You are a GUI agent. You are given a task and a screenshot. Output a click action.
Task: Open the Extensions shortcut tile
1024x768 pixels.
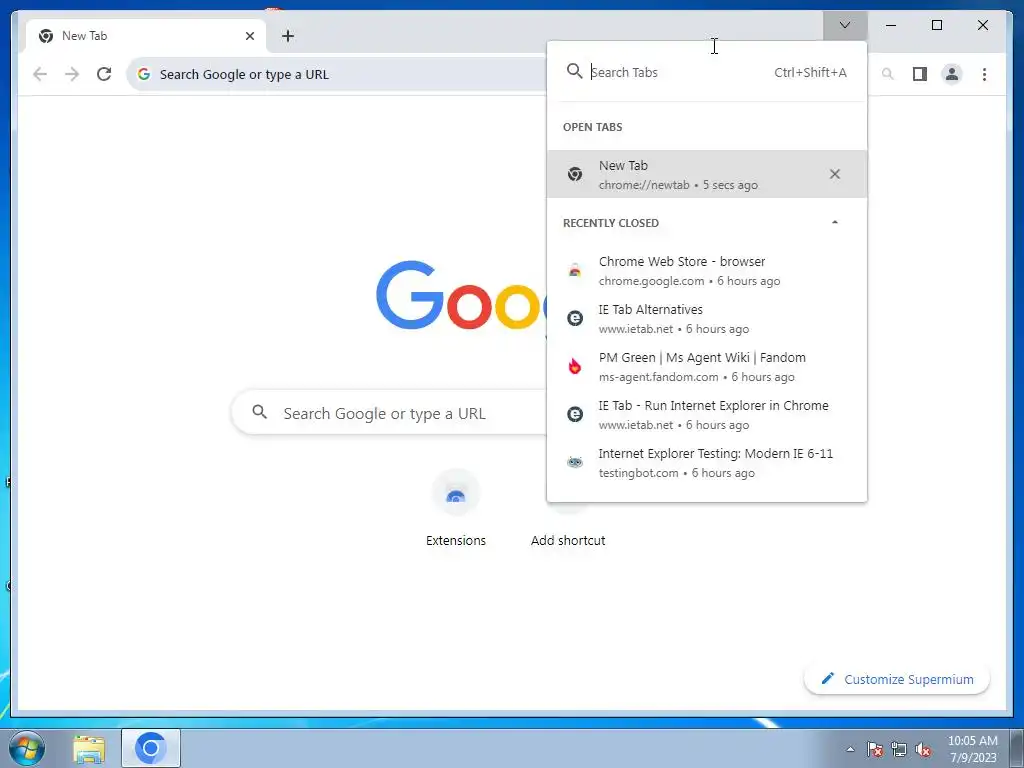coord(456,511)
